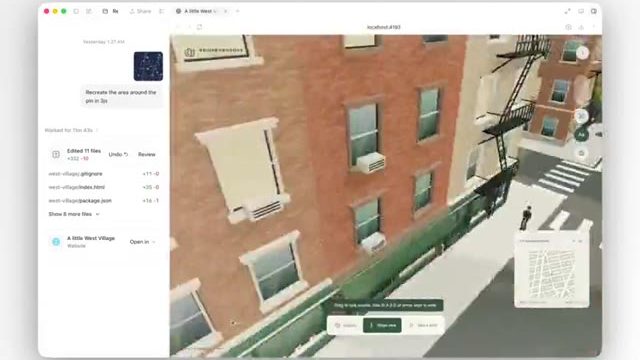Open the west-village/index.html file row
The width and height of the screenshot is (640, 360).
coord(104,187)
